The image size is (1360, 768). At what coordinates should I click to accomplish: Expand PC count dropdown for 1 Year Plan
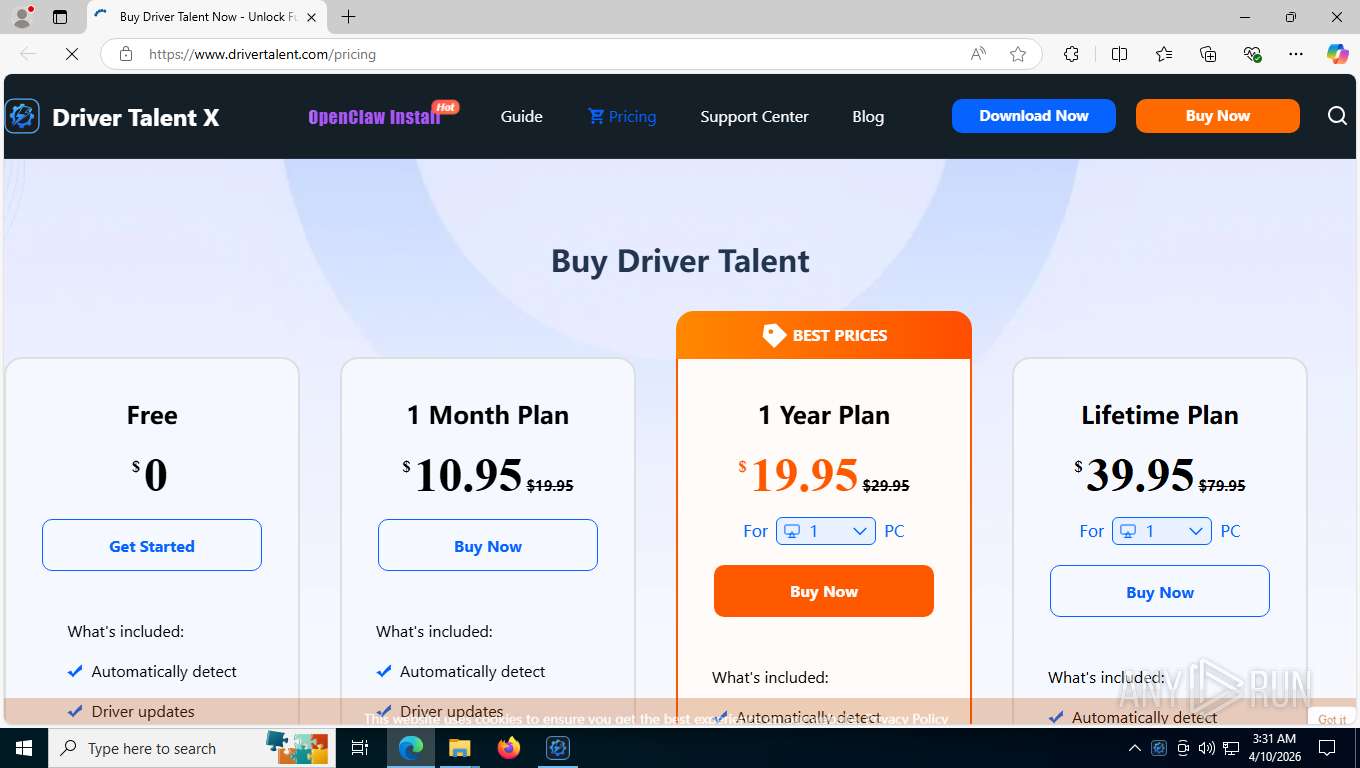(826, 531)
